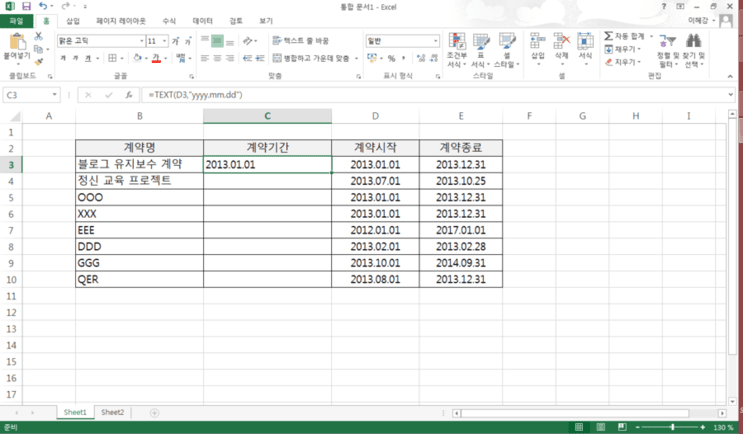Open Conditional Formatting (조건부 서식)
This screenshot has width=743, height=434.
tap(457, 50)
